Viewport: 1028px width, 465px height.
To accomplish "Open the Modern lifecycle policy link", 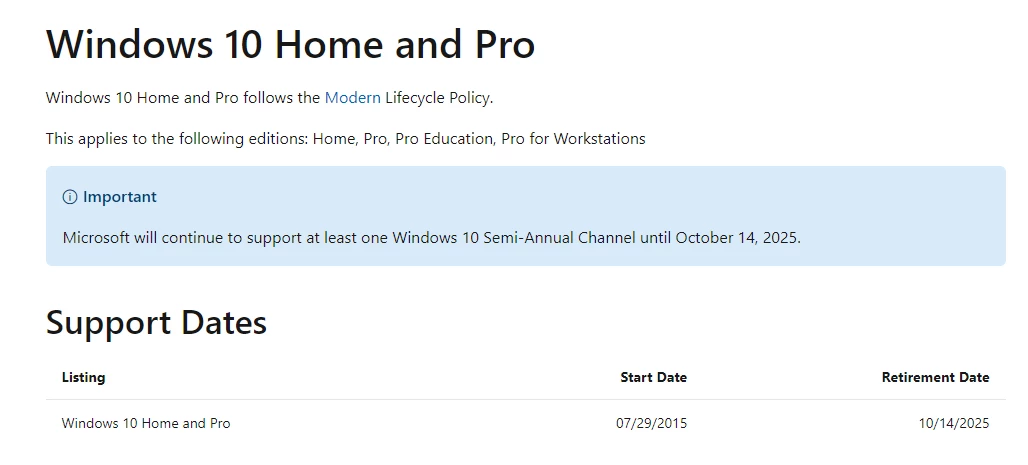I will click(352, 98).
